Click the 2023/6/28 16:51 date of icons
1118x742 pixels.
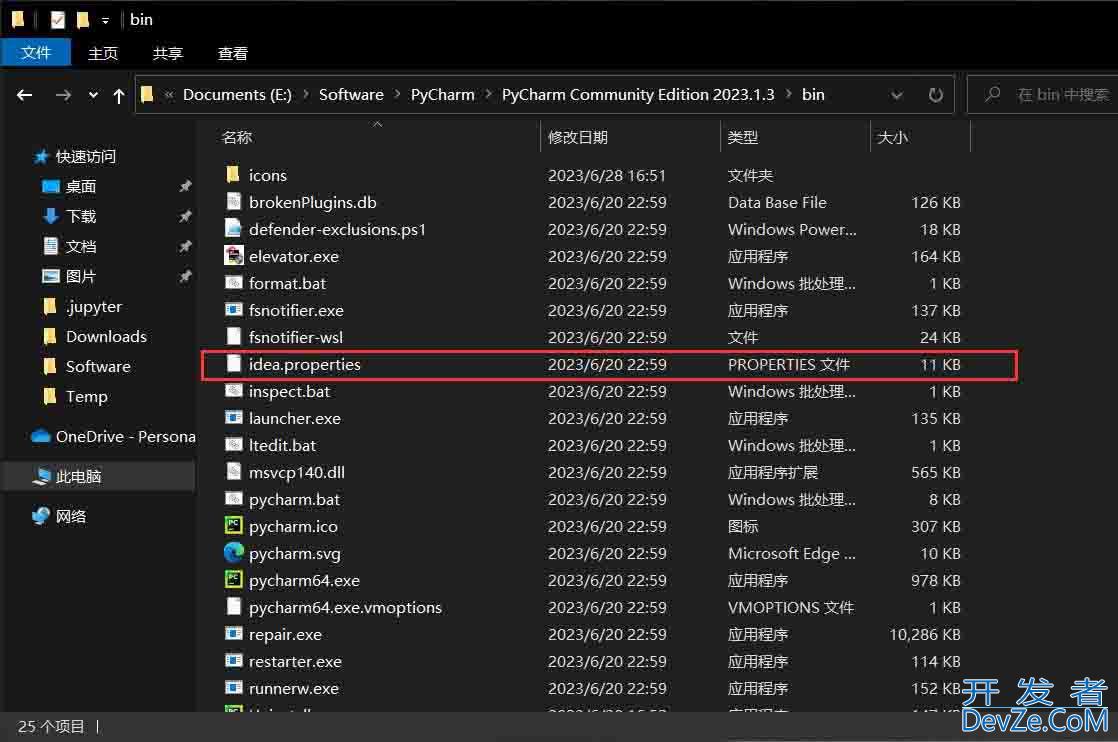(x=606, y=175)
